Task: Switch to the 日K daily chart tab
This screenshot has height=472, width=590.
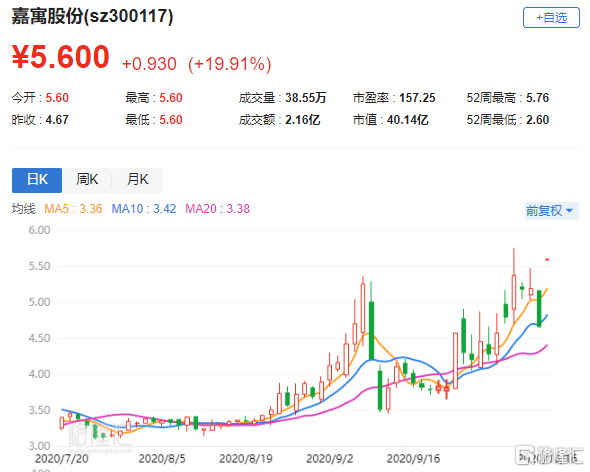Action: coord(37,180)
